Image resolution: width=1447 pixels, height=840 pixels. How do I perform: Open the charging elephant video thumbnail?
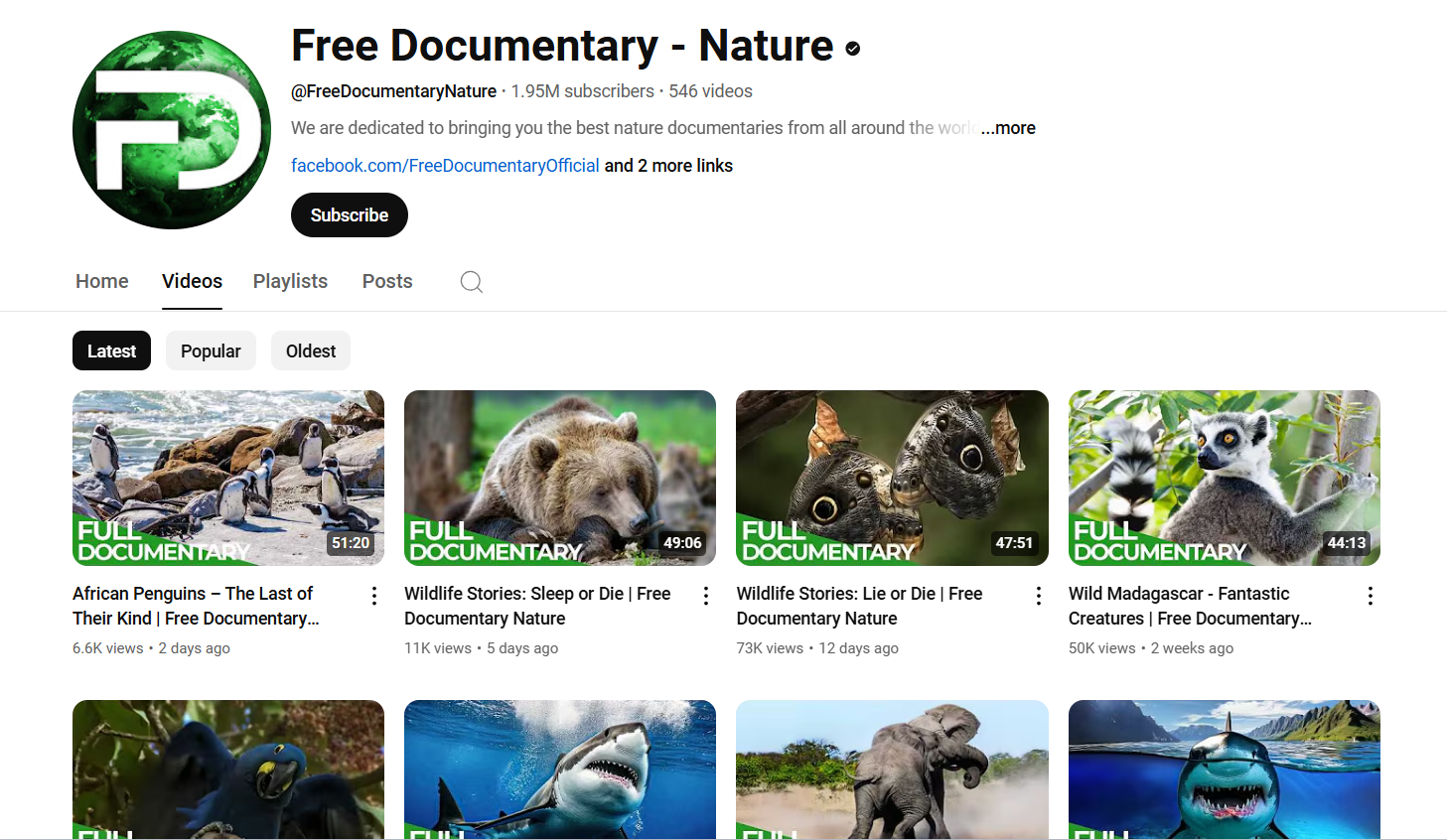pyautogui.click(x=892, y=770)
